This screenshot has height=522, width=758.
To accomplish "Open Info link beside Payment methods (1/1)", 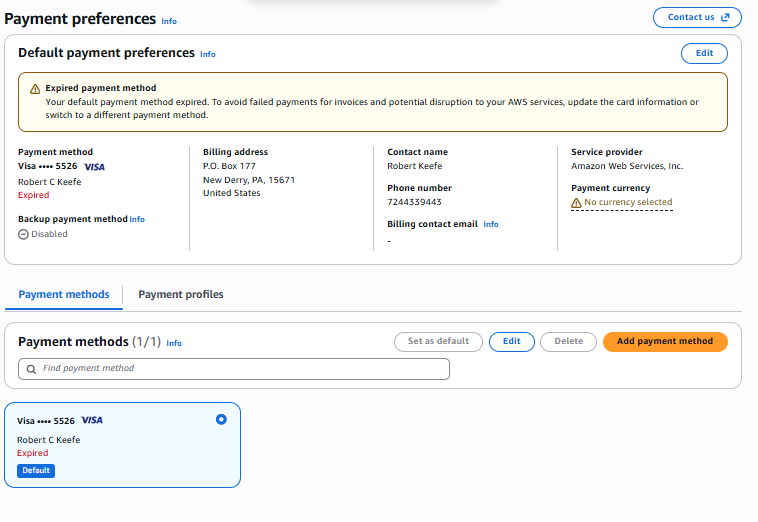I will pyautogui.click(x=174, y=343).
